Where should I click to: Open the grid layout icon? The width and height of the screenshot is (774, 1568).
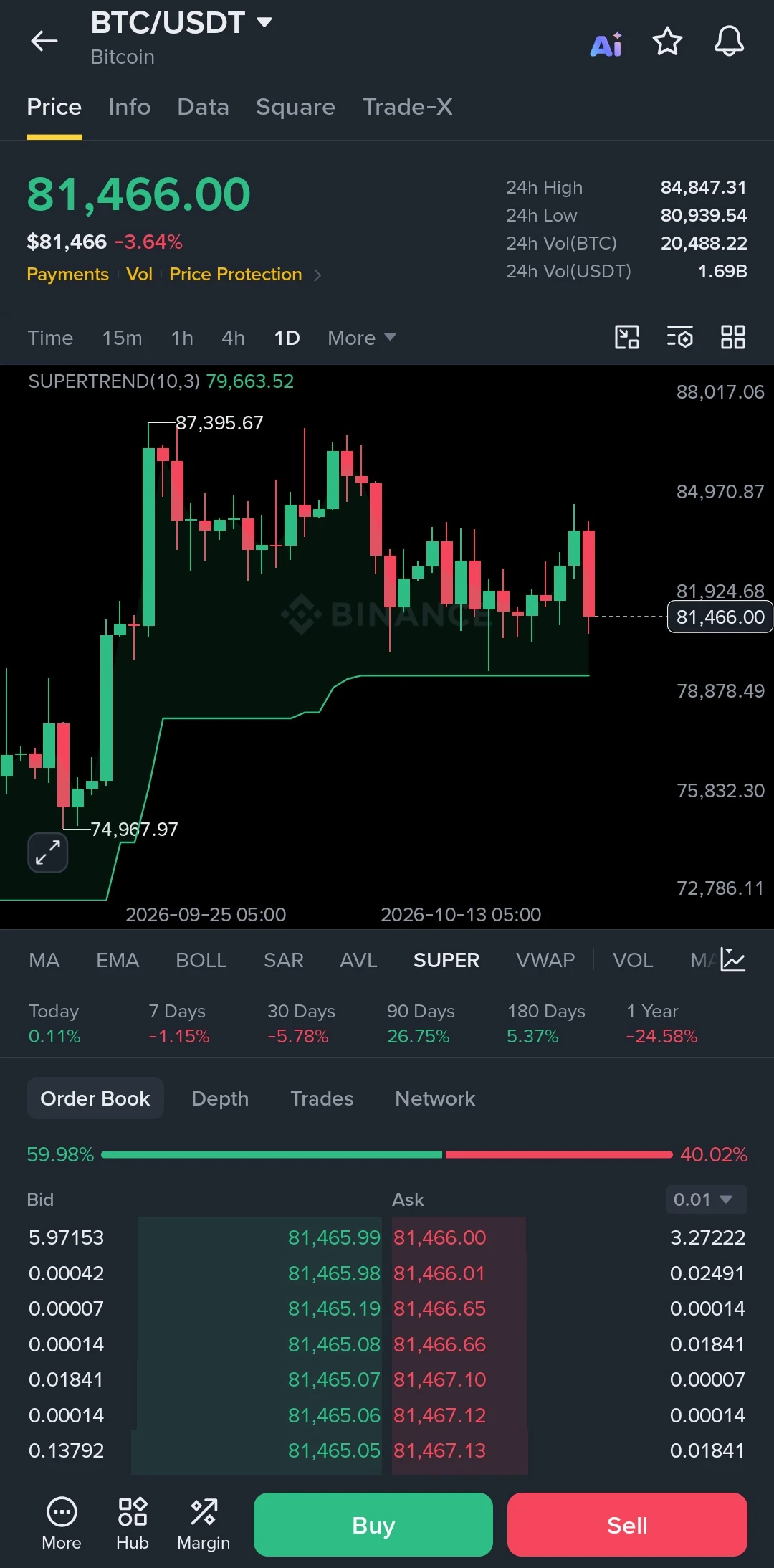pyautogui.click(x=733, y=337)
